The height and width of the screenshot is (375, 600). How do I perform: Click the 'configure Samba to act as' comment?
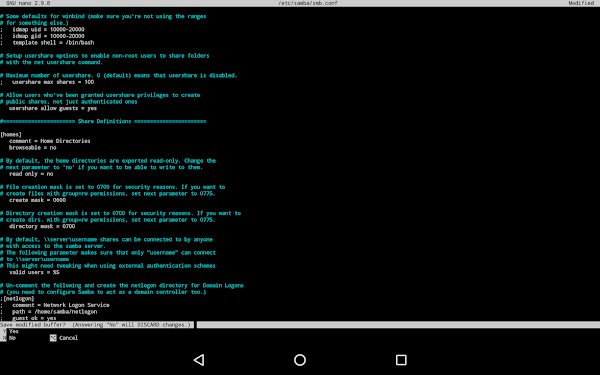point(103,292)
